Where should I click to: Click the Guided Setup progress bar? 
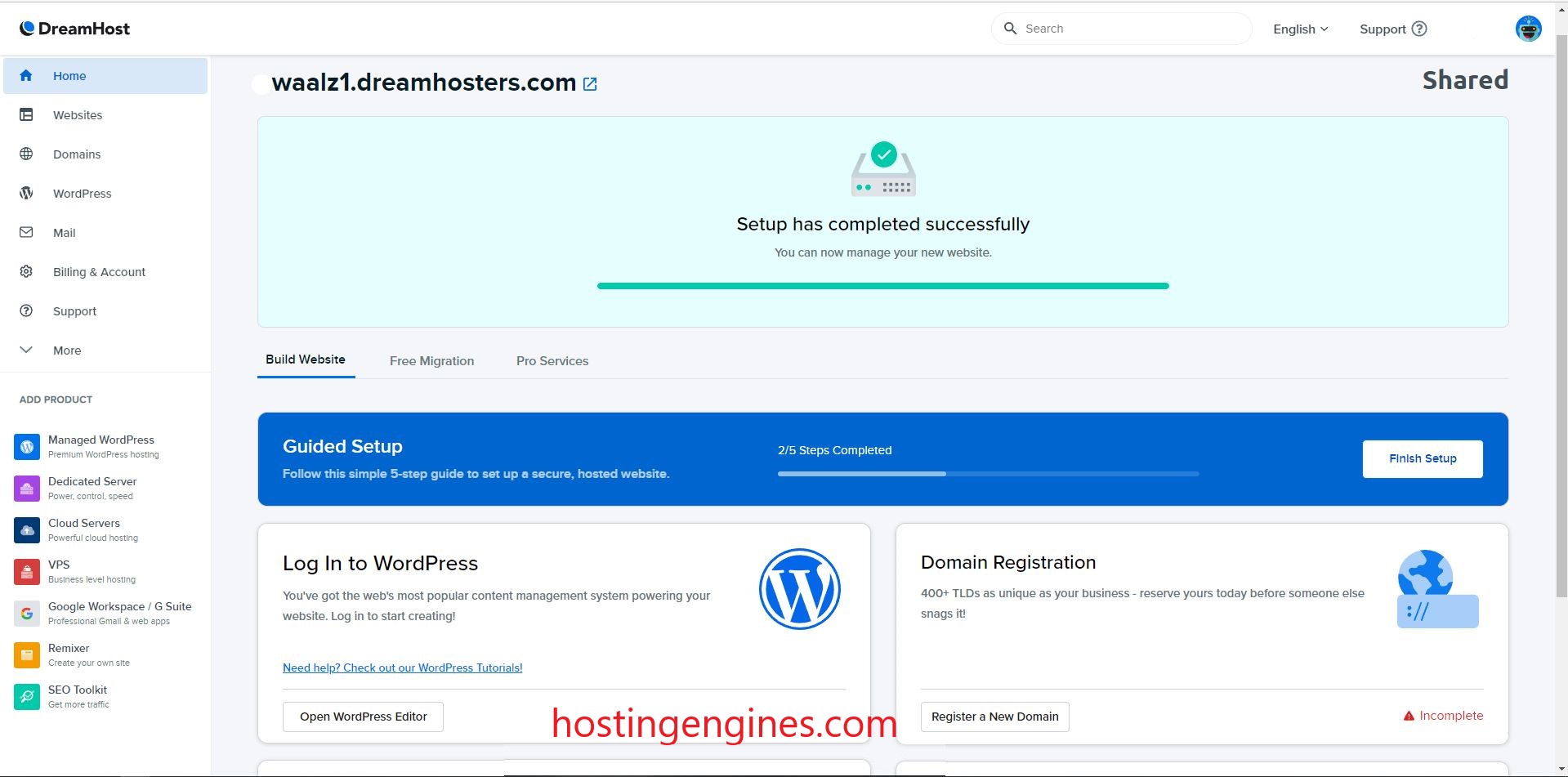[987, 473]
